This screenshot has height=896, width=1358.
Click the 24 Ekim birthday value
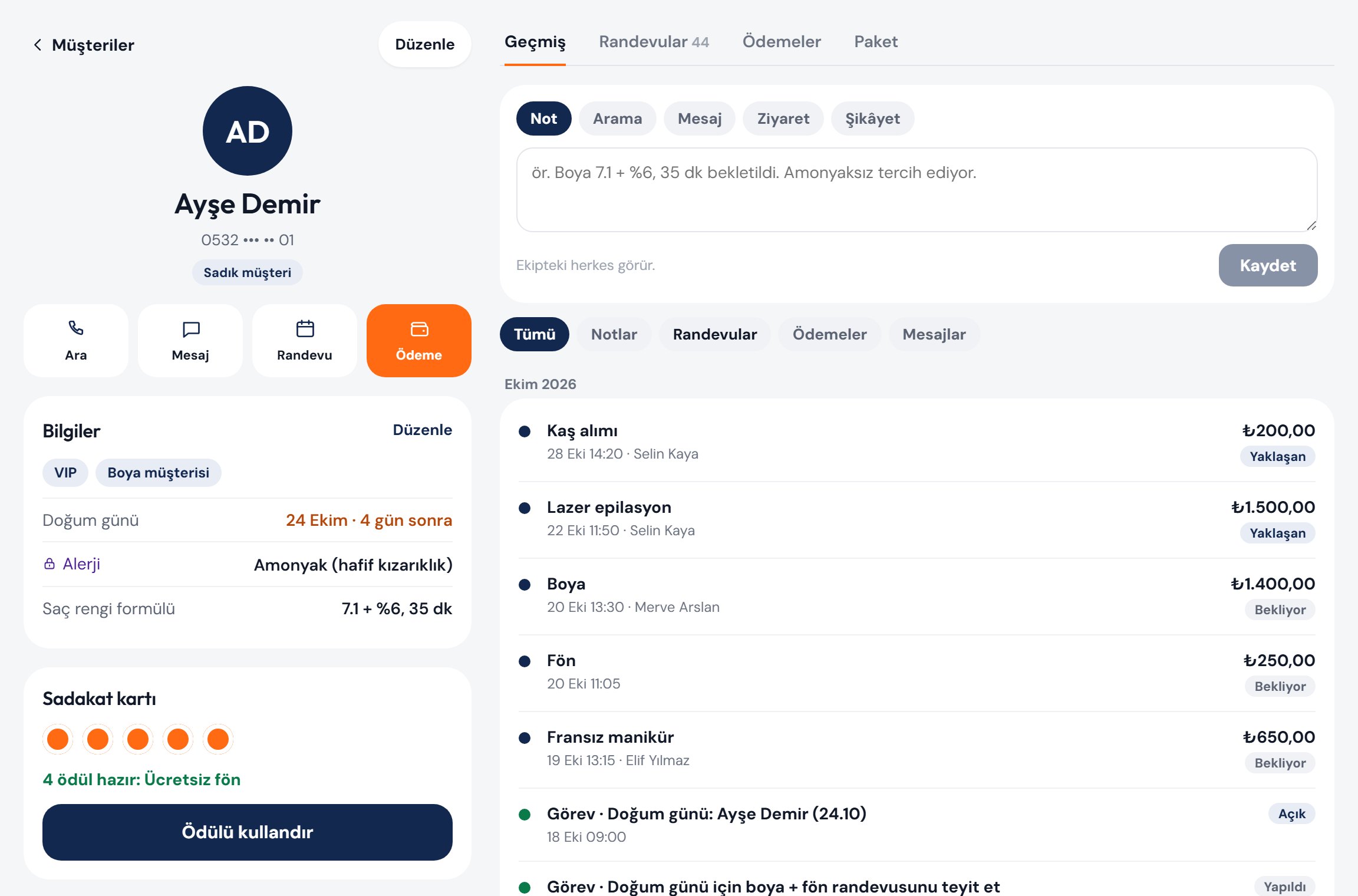coord(369,520)
